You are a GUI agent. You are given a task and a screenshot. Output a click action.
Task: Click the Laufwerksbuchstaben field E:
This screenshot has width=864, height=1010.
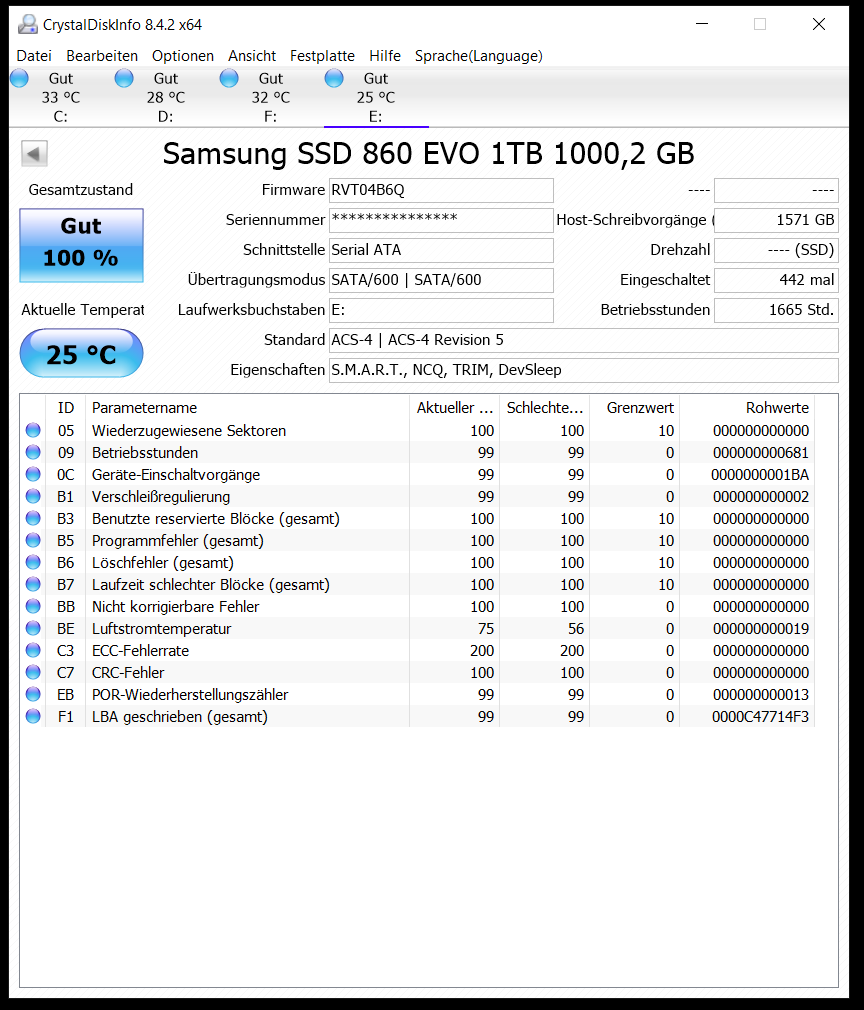(x=441, y=310)
